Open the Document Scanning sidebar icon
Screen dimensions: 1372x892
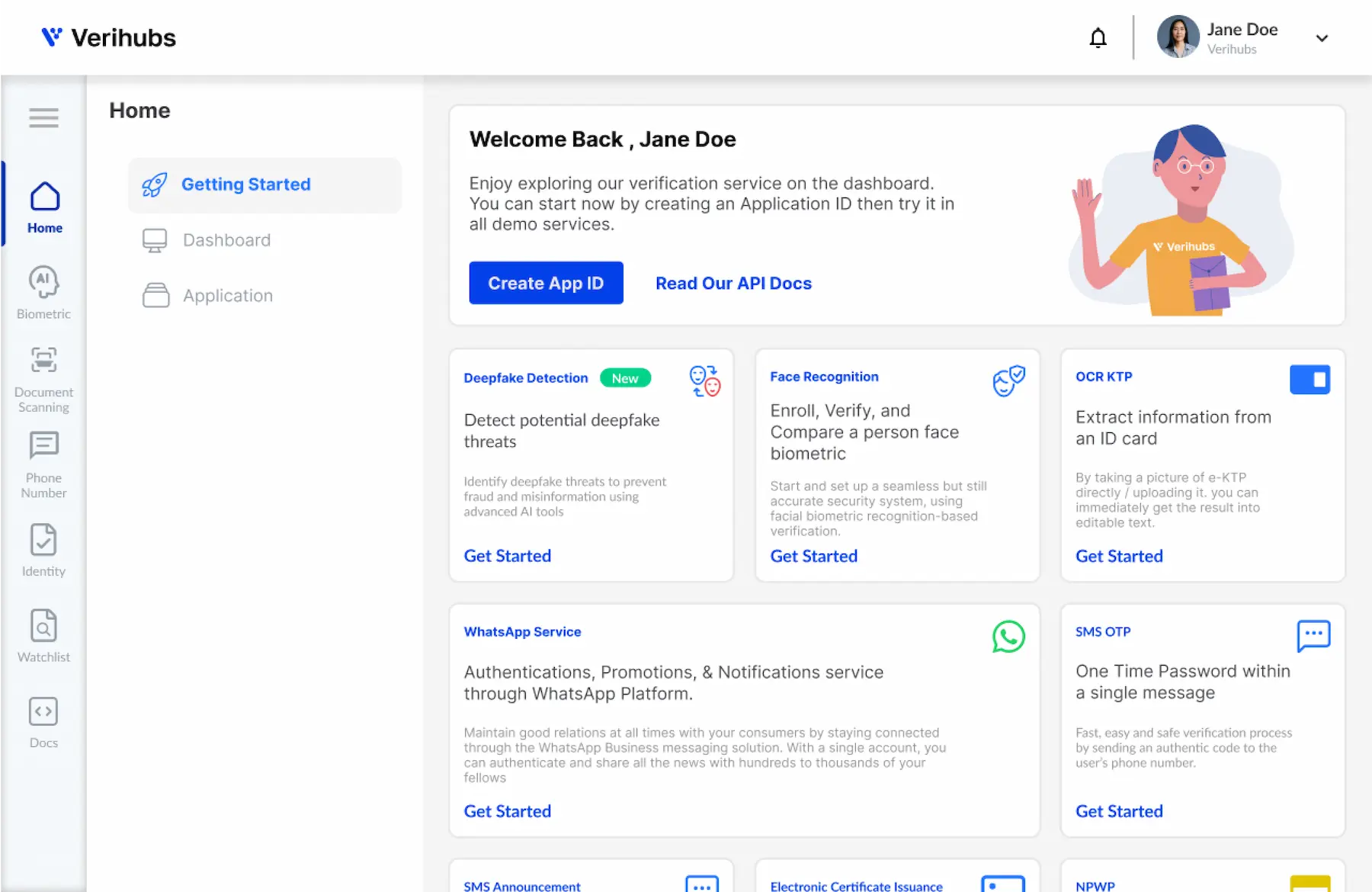[43, 359]
